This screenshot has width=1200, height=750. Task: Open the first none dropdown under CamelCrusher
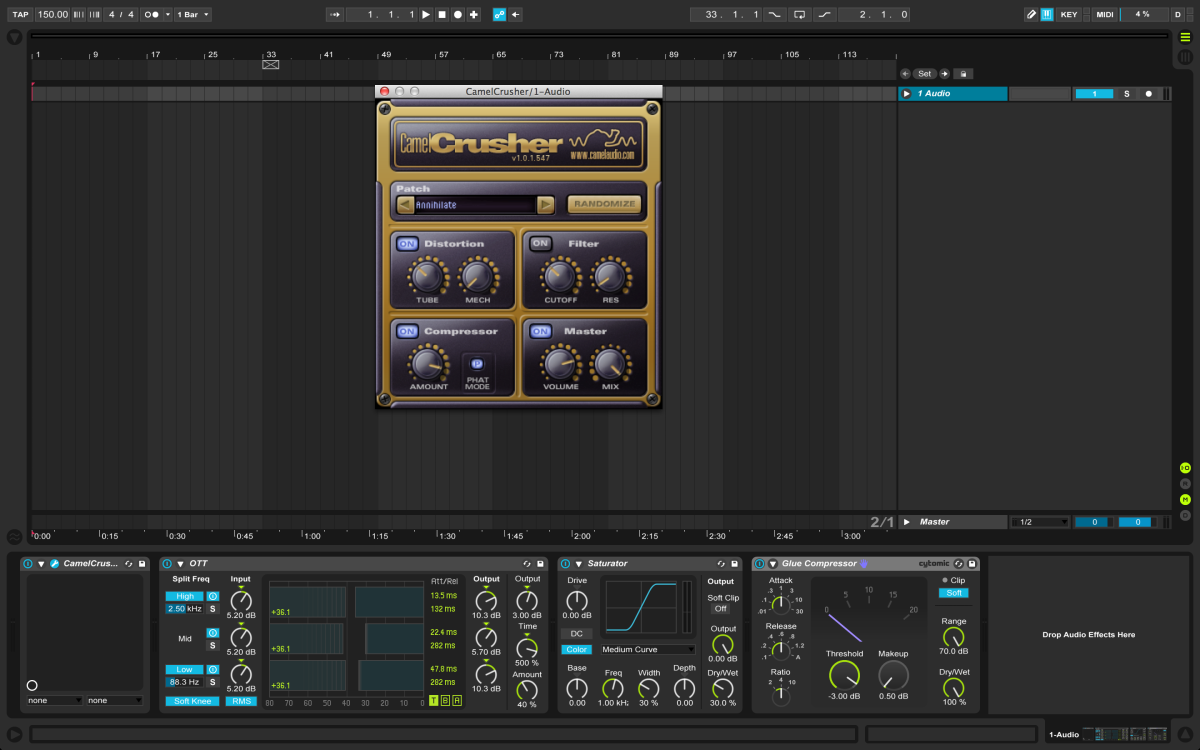[55, 701]
